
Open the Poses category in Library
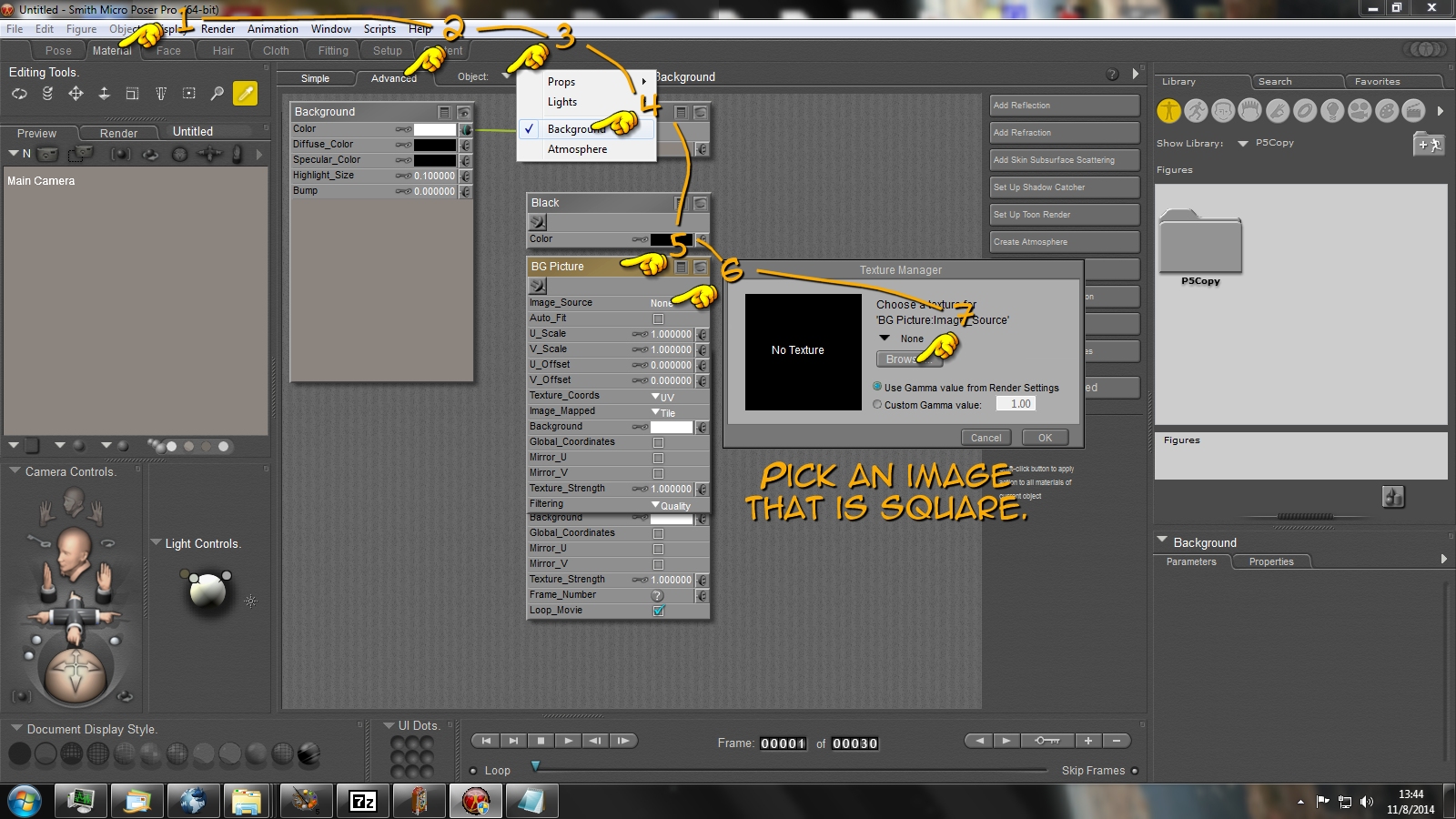point(1196,111)
